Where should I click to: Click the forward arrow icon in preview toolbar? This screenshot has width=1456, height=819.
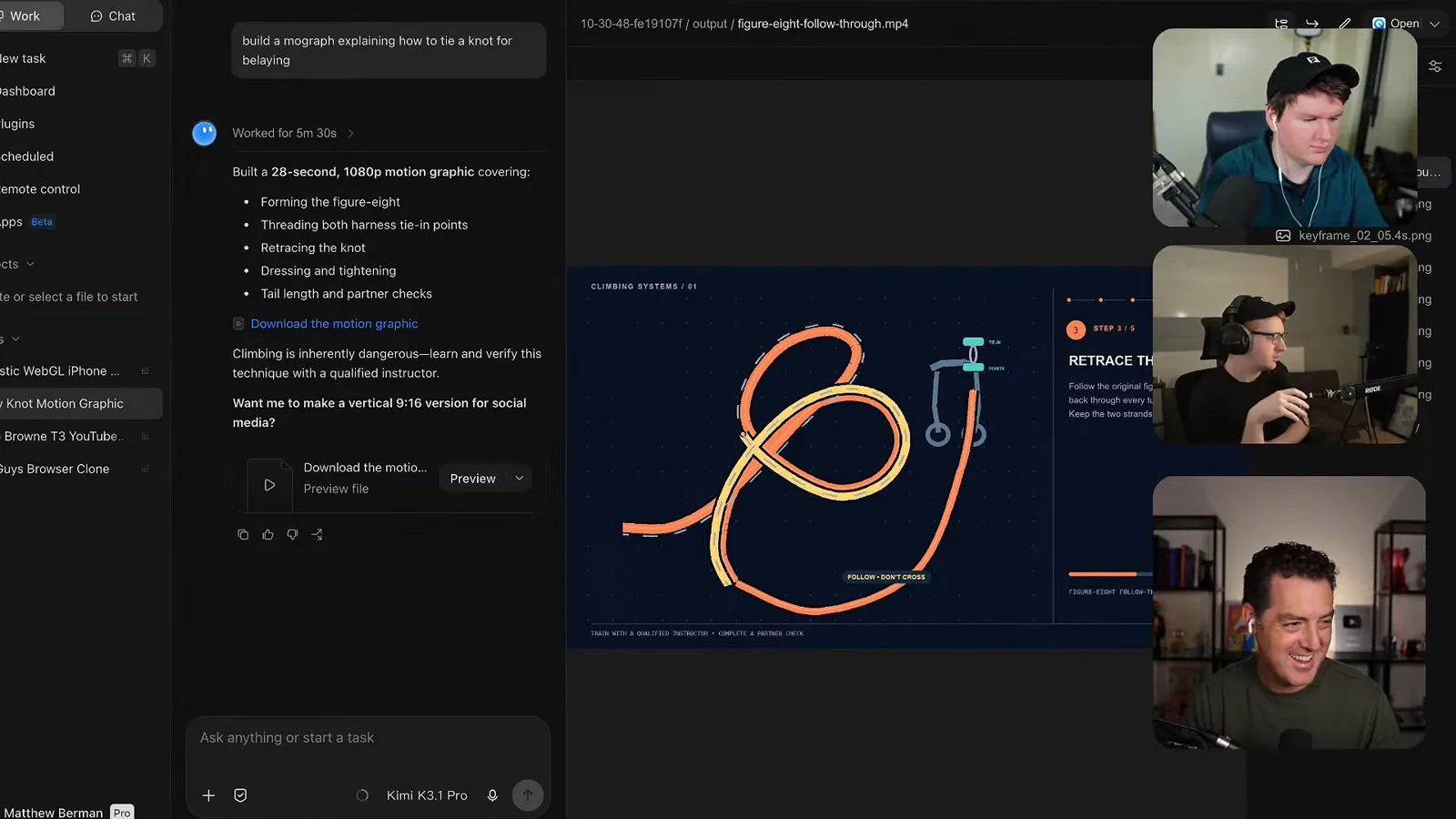(1312, 24)
